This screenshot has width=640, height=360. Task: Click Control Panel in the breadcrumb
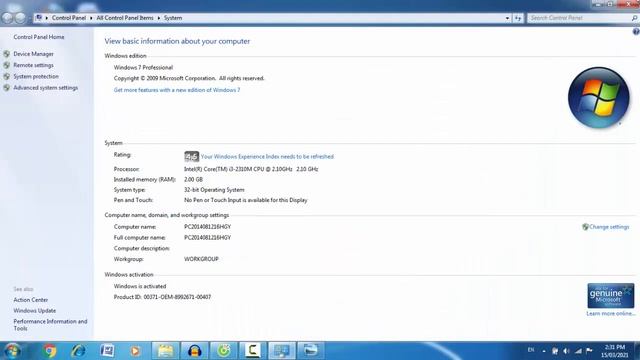coord(69,18)
